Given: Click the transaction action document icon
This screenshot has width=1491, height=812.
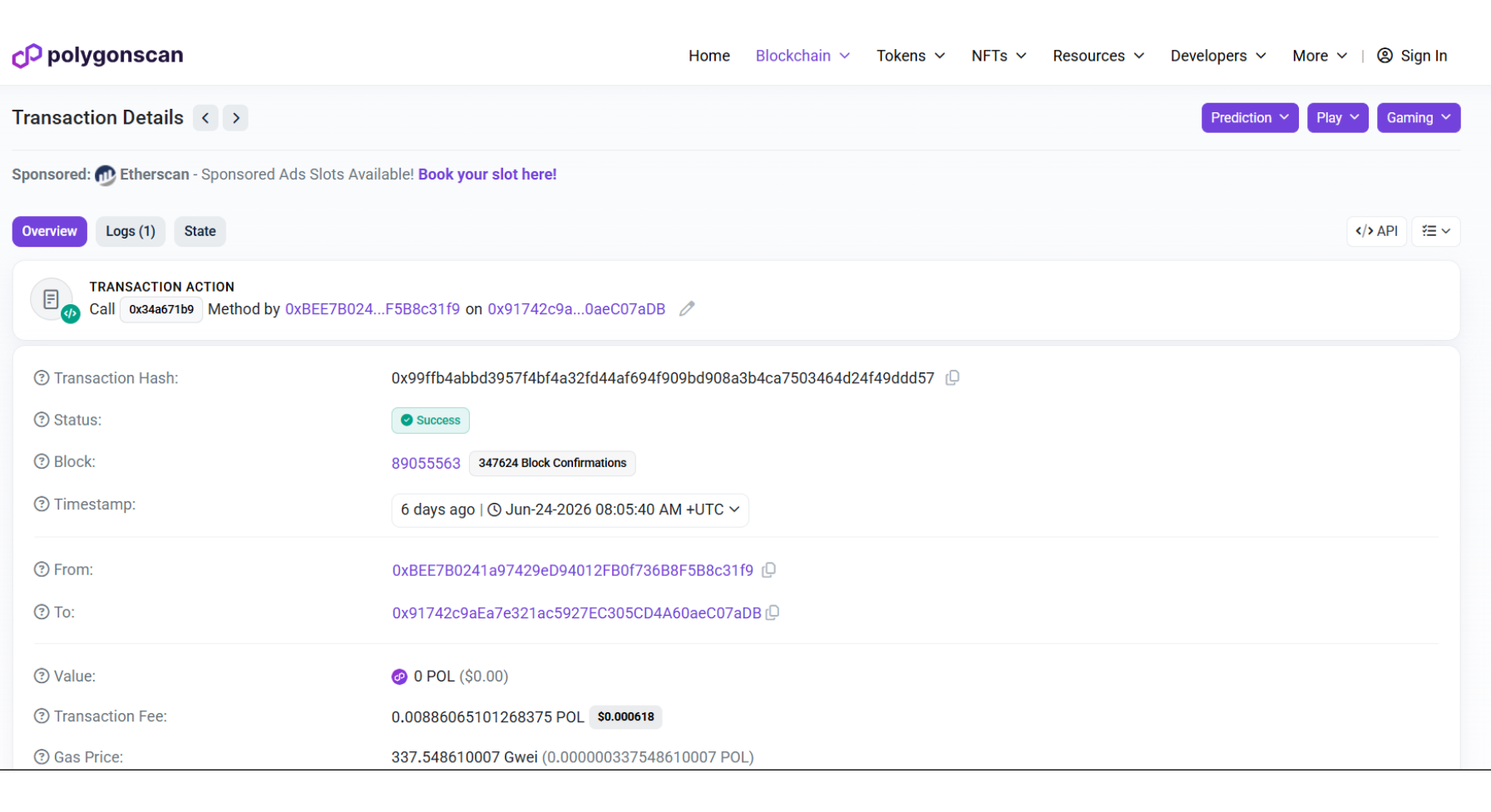Looking at the screenshot, I should (x=52, y=299).
